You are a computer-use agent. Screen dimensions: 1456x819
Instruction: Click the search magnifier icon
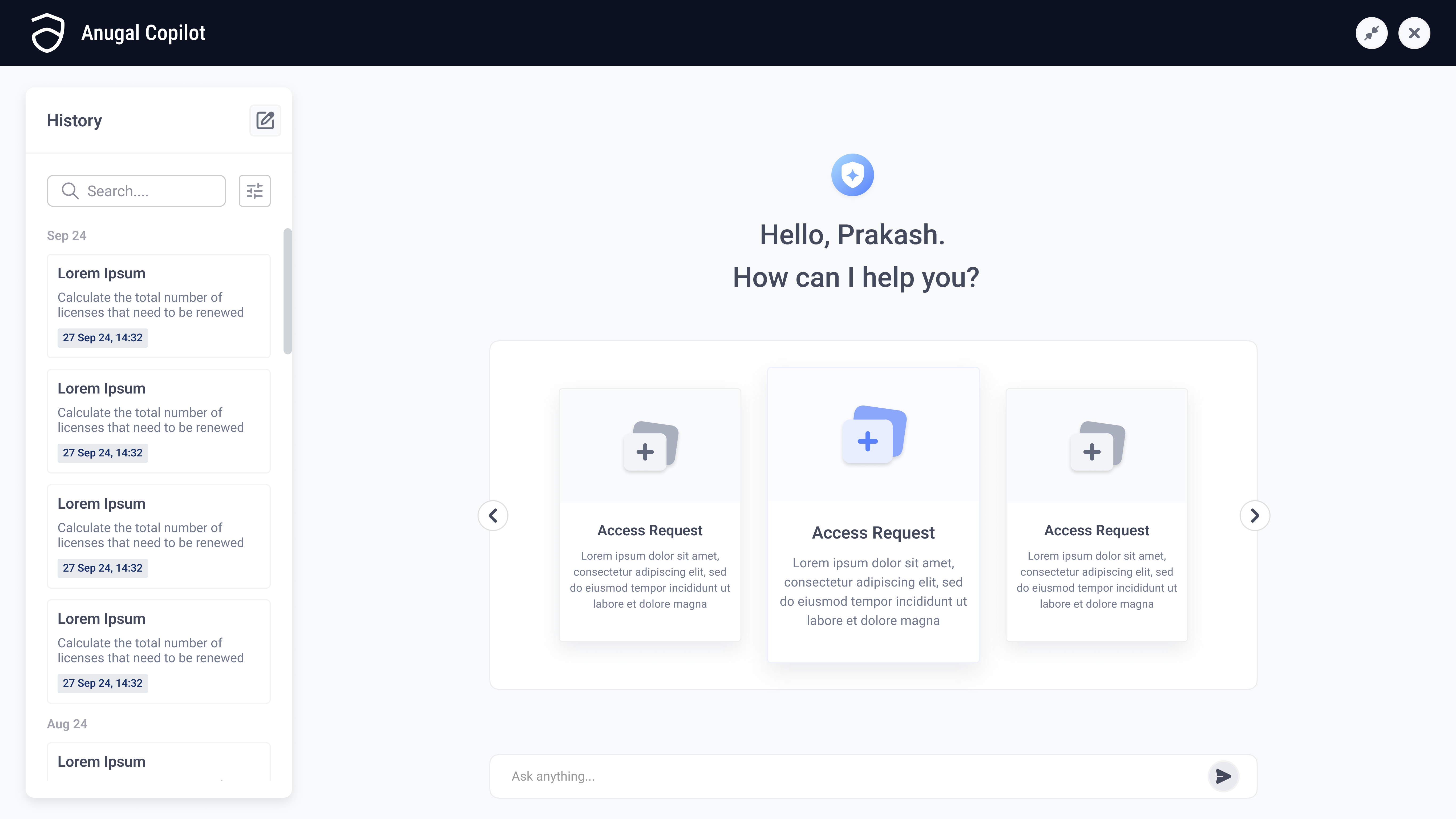[x=70, y=191]
